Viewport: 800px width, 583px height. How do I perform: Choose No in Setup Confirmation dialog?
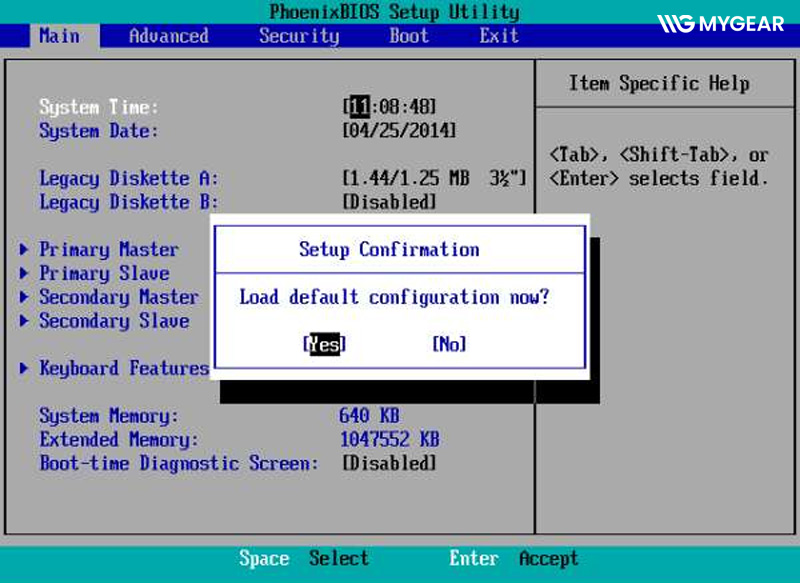[x=449, y=344]
